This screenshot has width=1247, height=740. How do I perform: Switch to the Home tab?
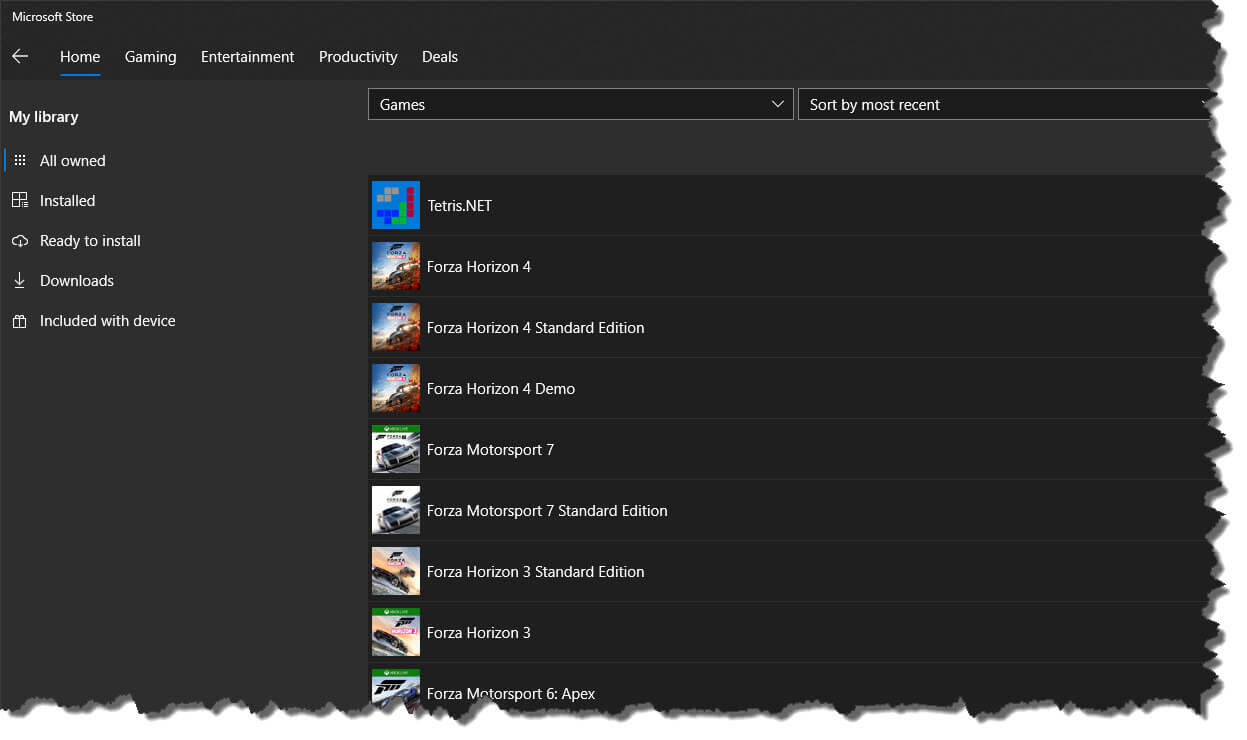click(80, 57)
